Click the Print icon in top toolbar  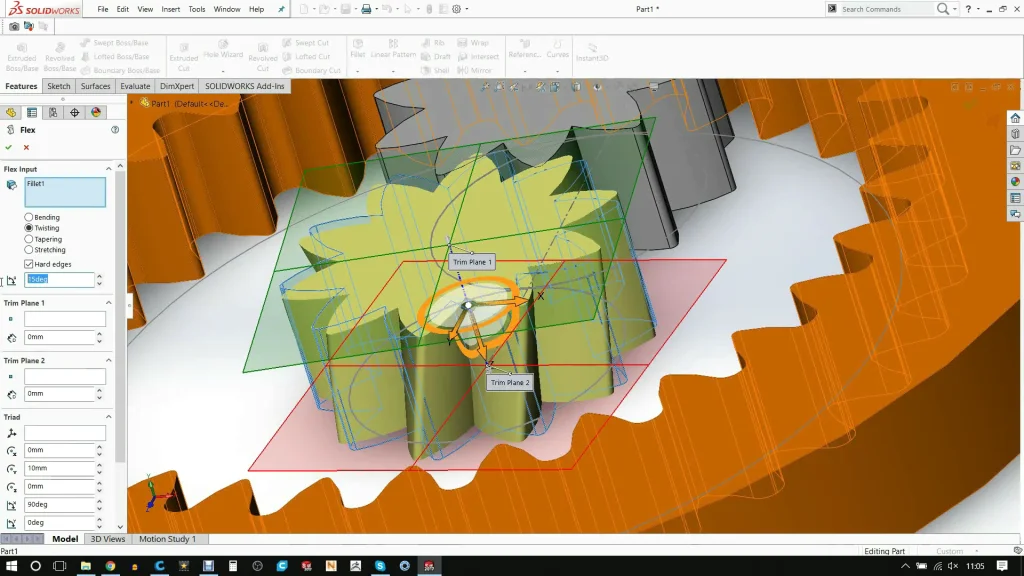coord(366,9)
